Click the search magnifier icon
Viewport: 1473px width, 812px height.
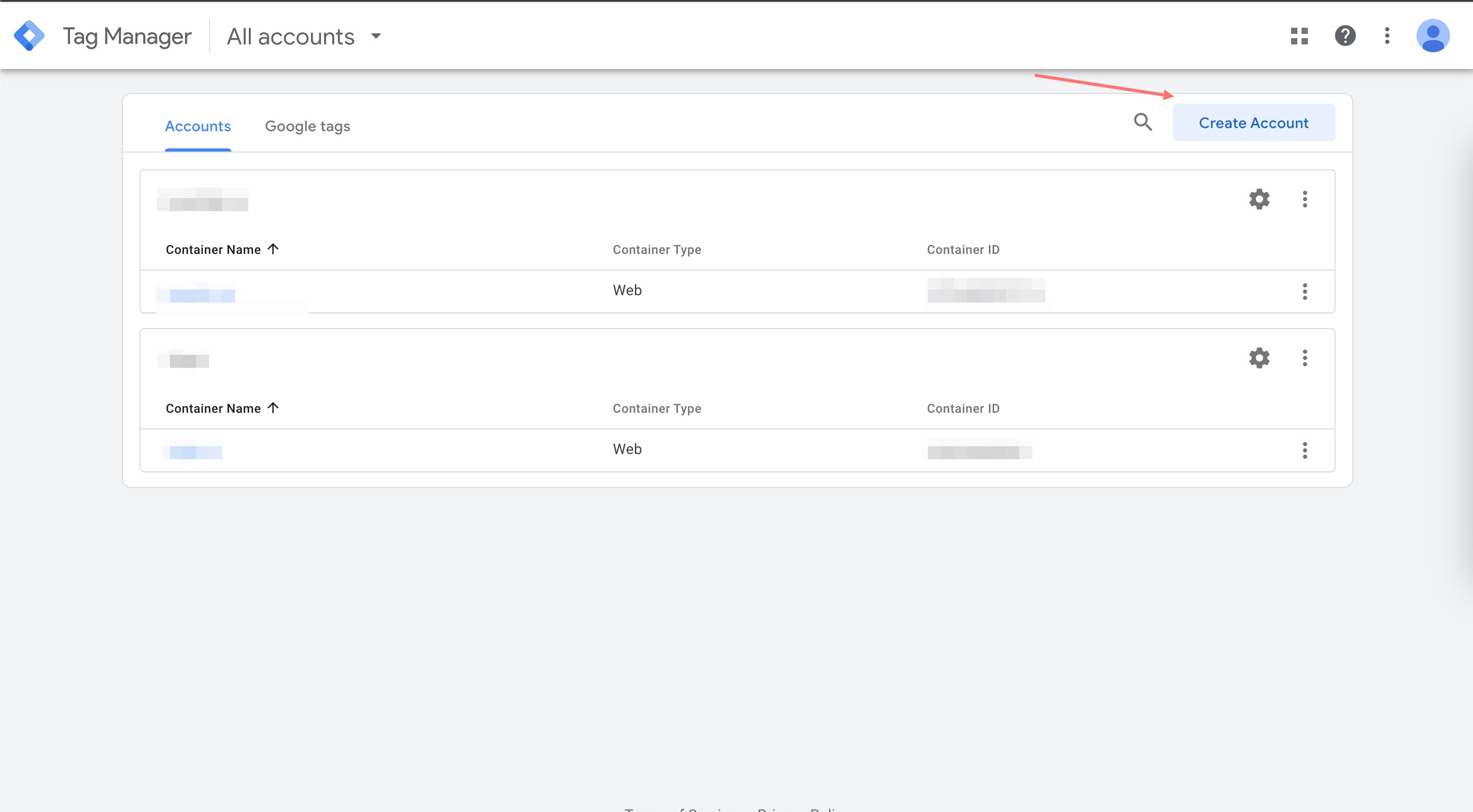coord(1143,122)
